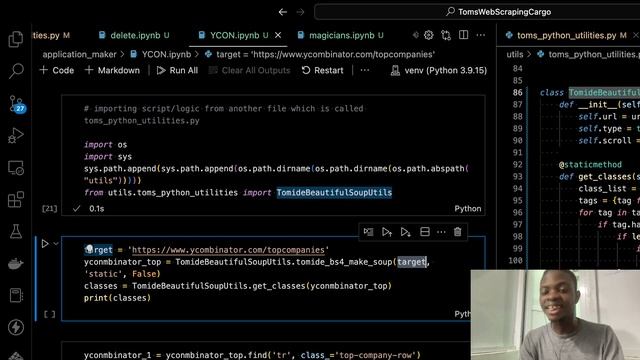
Task: Split the editor to the right
Action: pyautogui.click(x=463, y=35)
